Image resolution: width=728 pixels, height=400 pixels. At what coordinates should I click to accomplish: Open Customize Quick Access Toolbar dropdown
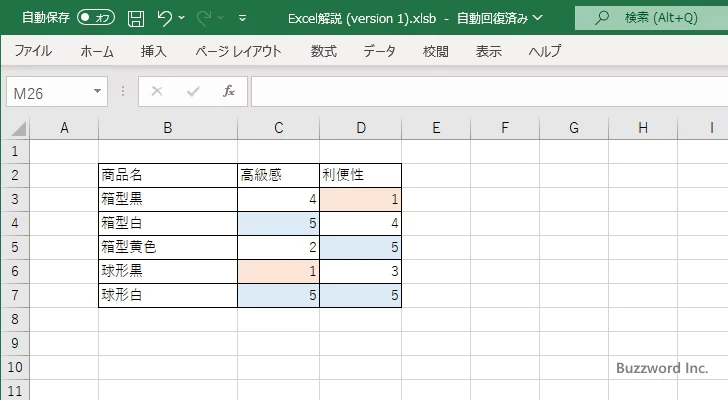(x=242, y=18)
